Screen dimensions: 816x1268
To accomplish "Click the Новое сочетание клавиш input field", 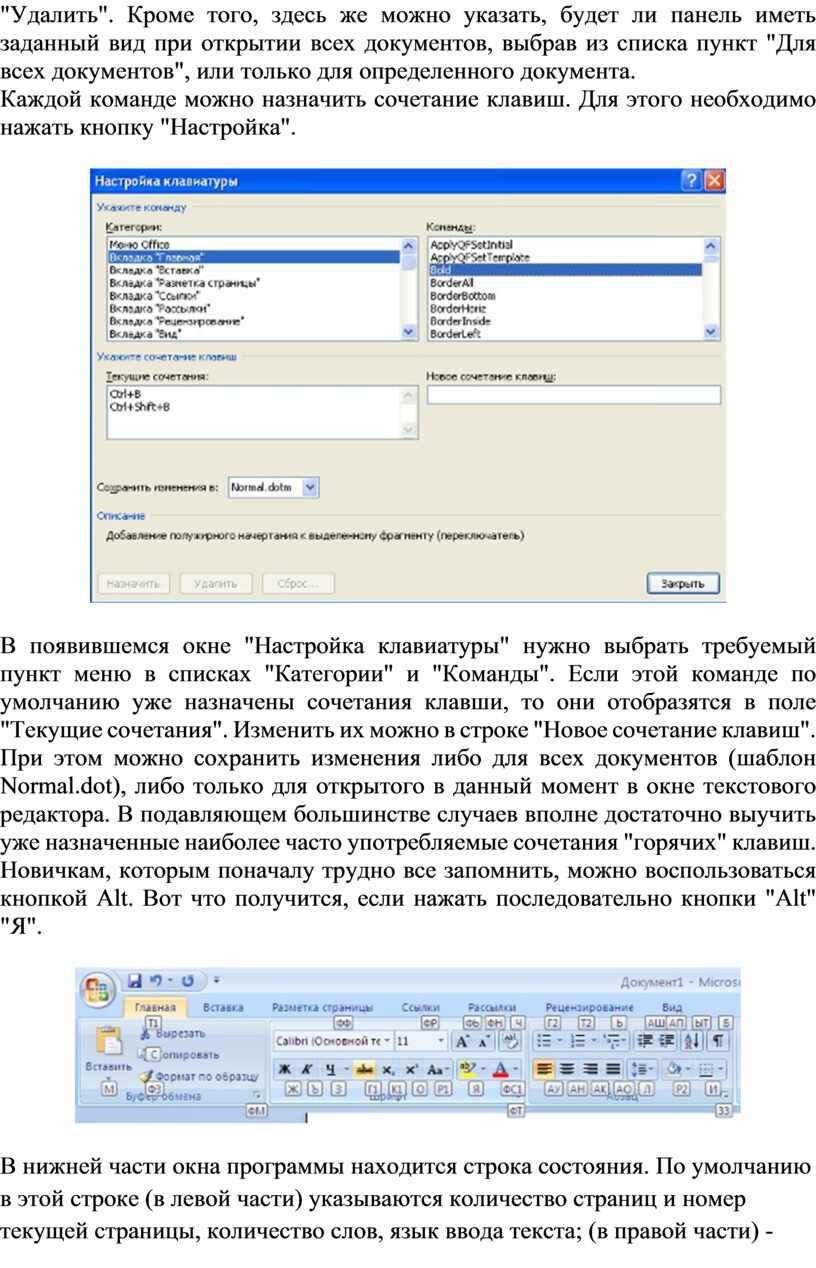I will click(573, 396).
